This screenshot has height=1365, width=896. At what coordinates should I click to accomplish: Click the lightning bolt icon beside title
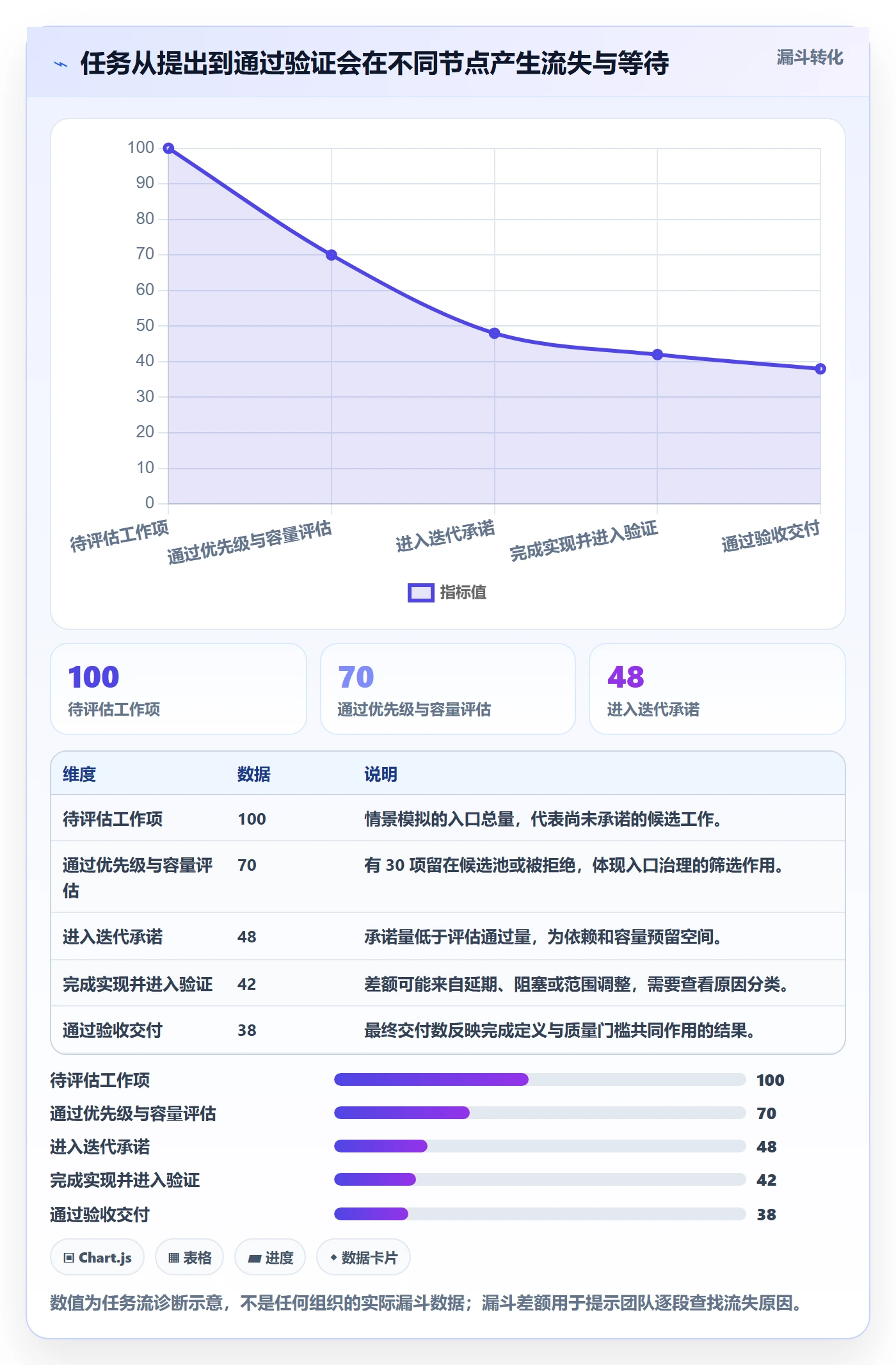coord(61,64)
